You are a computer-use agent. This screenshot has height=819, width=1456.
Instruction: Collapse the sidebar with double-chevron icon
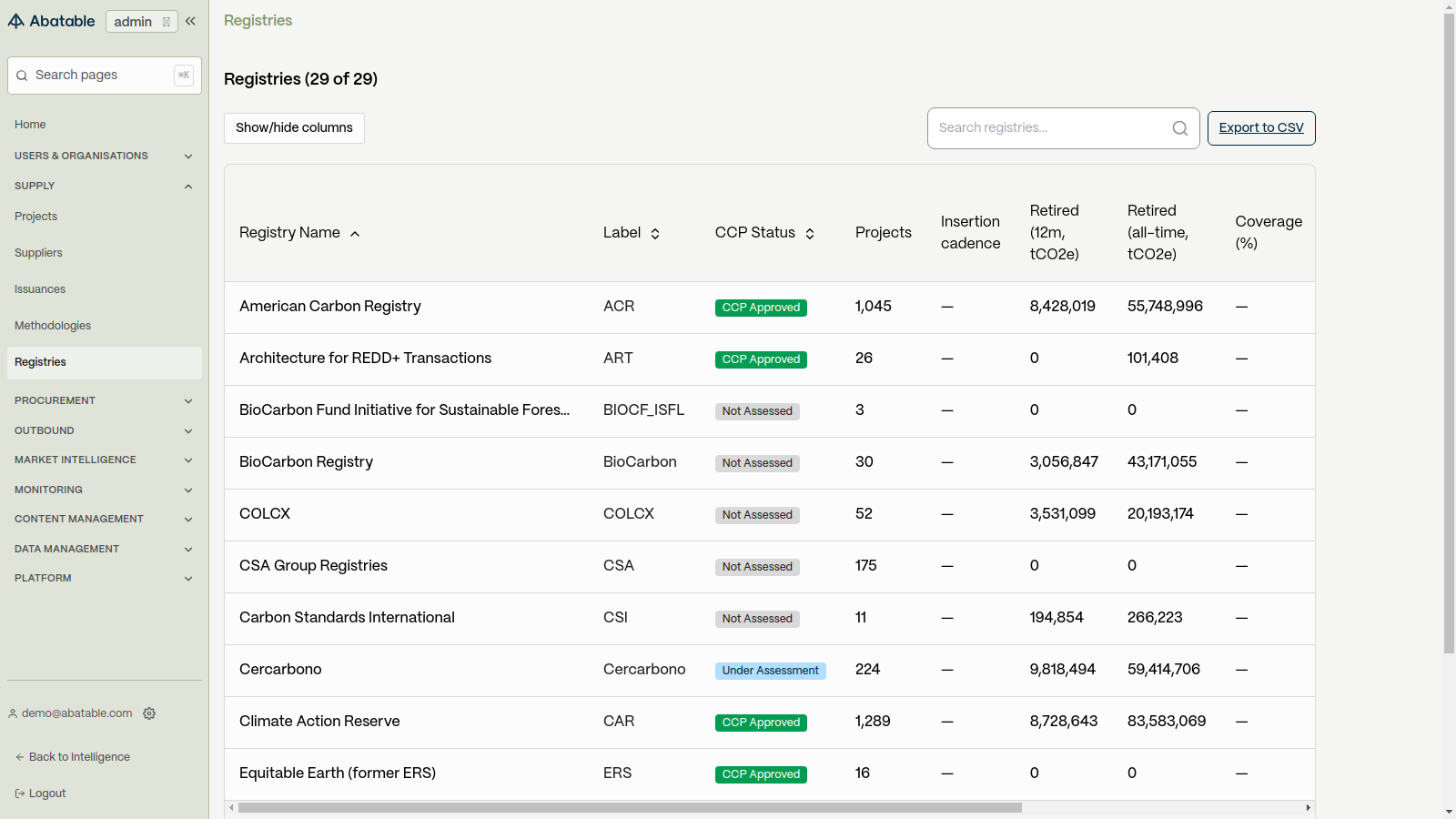tap(190, 21)
